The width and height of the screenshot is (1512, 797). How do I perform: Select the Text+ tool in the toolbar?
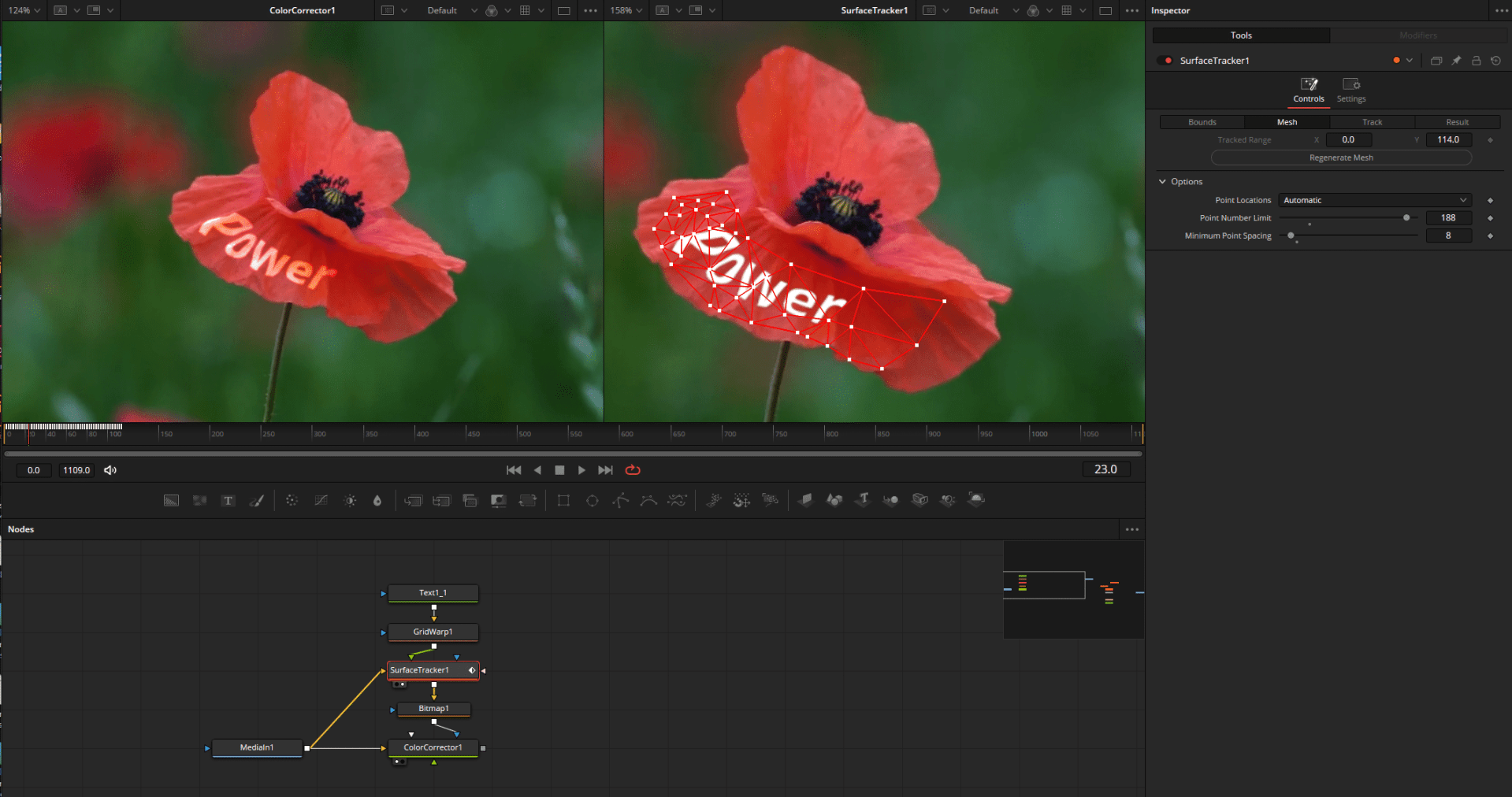[x=228, y=500]
